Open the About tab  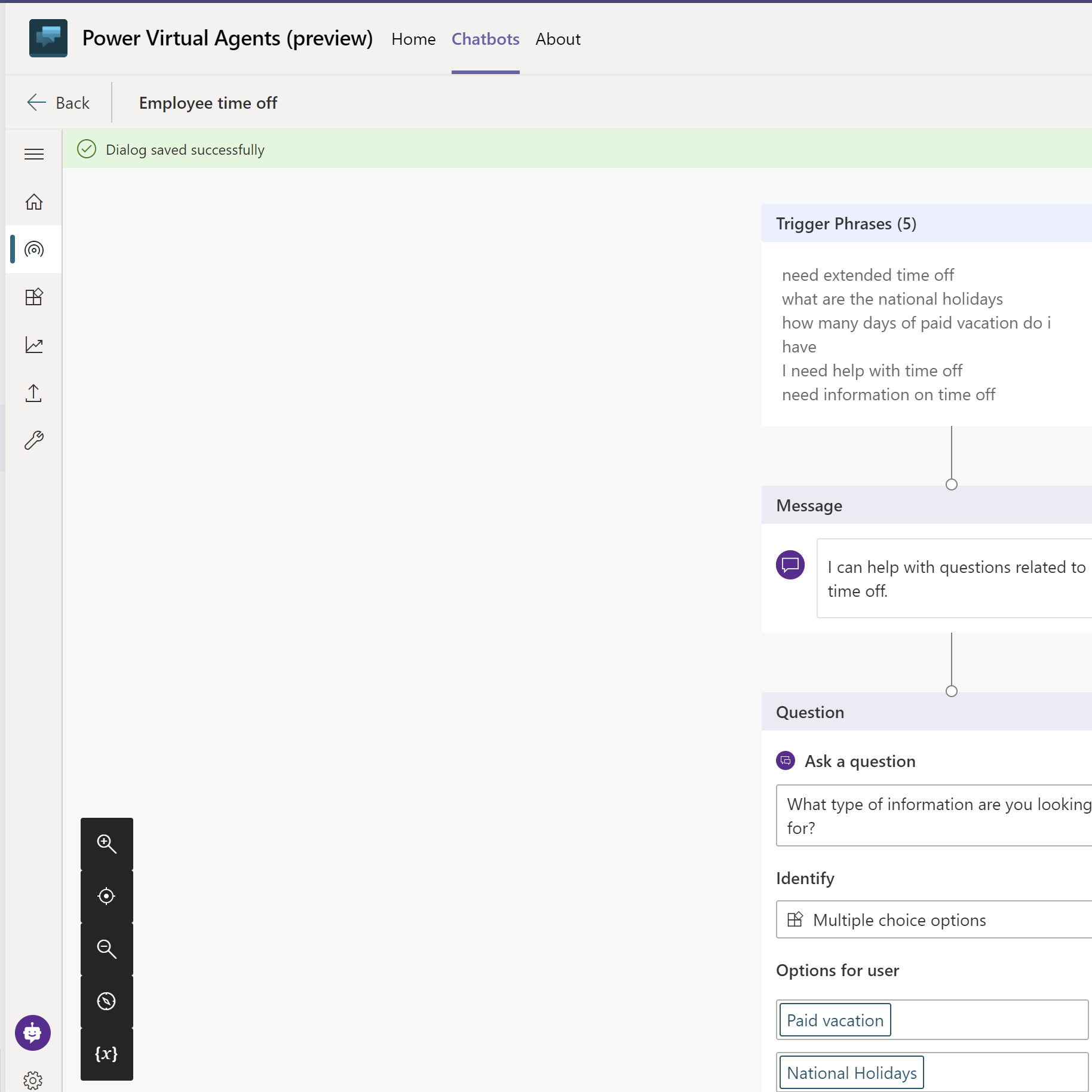pyautogui.click(x=558, y=39)
